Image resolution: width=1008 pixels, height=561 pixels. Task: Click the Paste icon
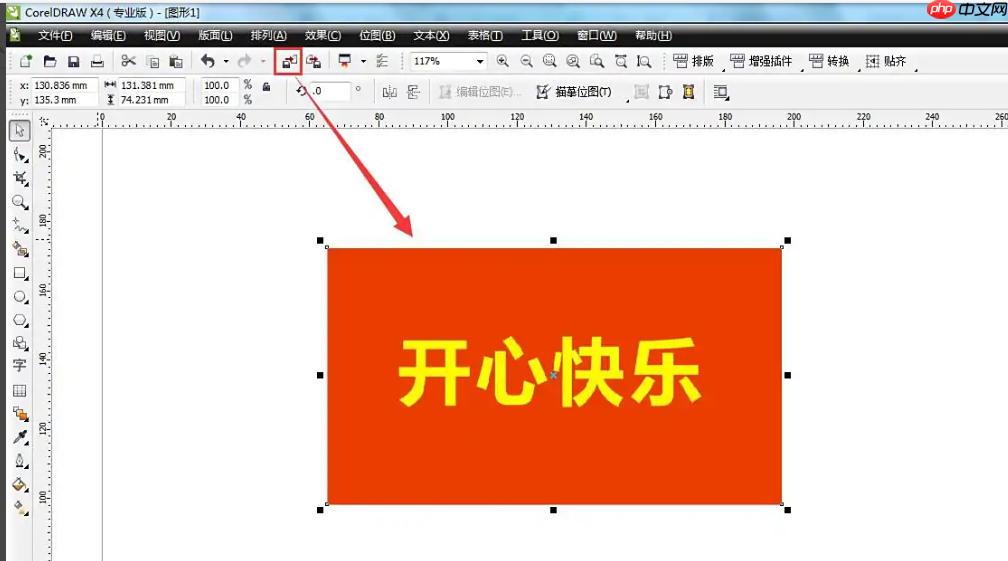pos(176,62)
